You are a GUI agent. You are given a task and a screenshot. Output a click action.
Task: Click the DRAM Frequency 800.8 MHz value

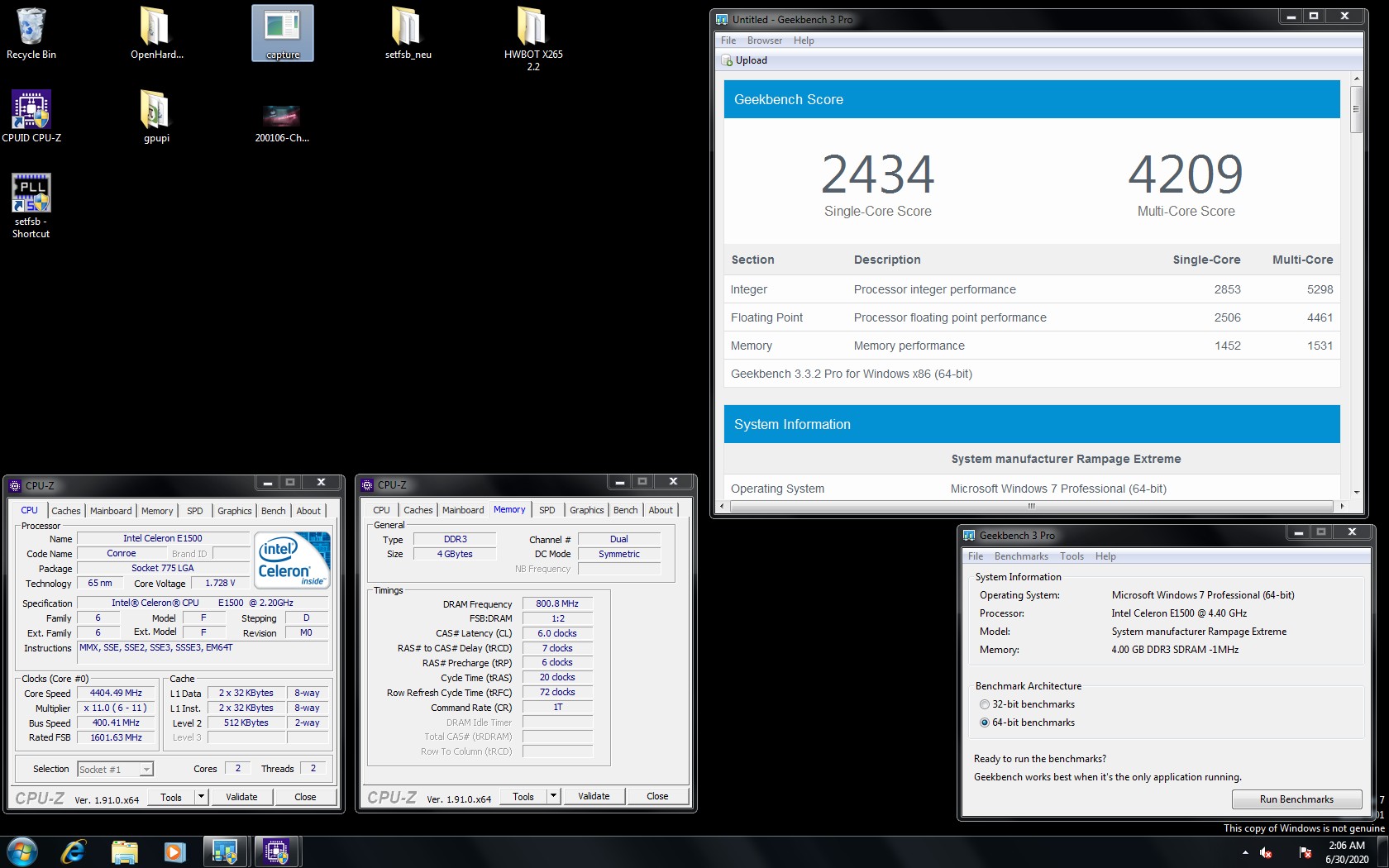tap(557, 603)
